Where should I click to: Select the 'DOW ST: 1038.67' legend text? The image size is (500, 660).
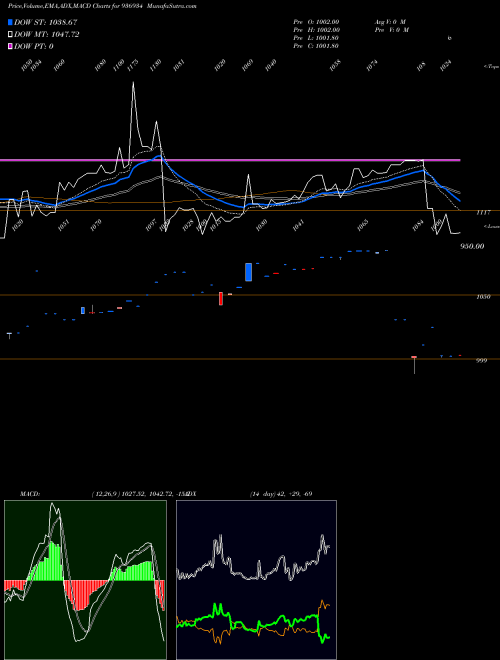coord(45,22)
